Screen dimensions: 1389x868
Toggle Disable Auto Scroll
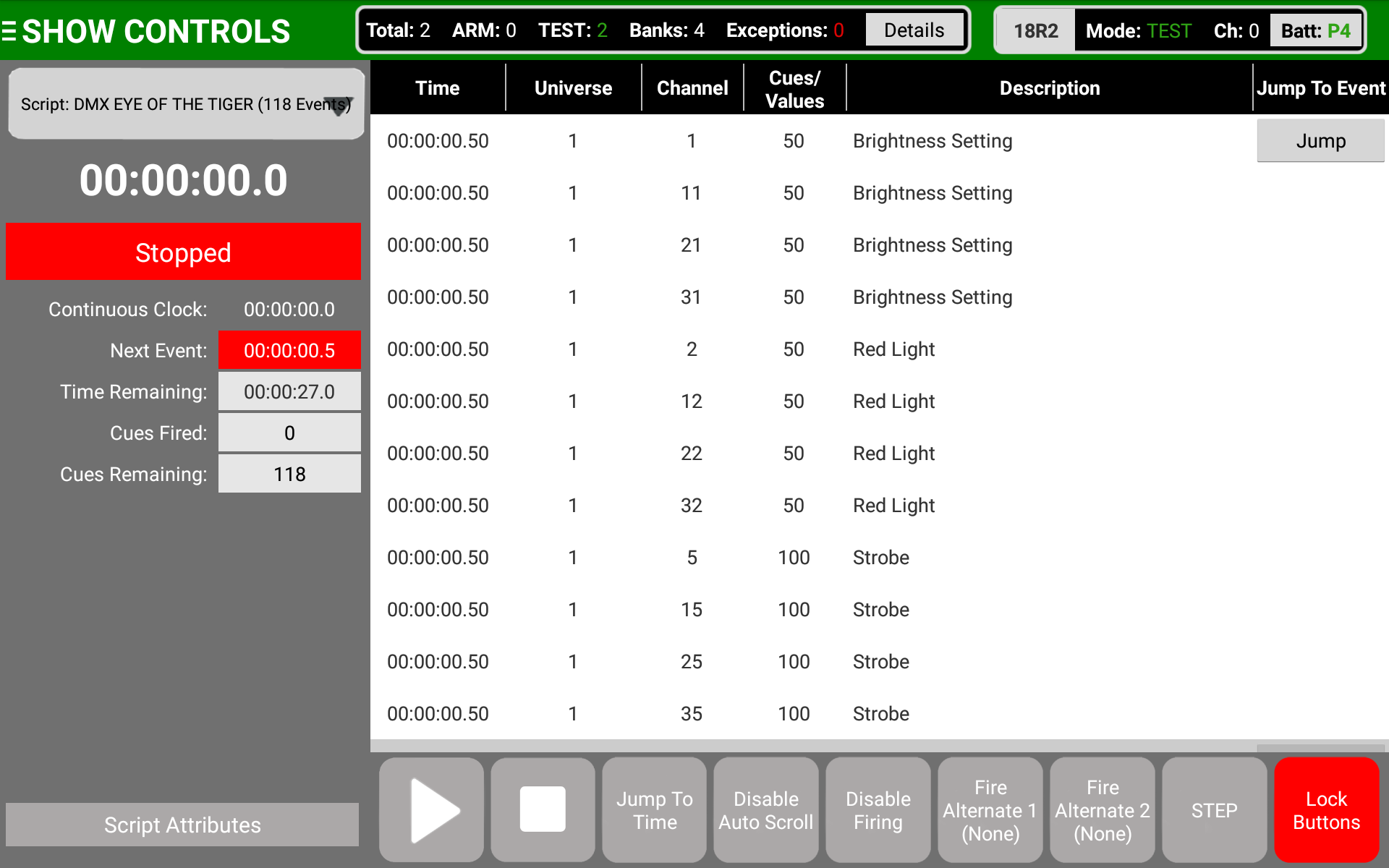(x=766, y=809)
